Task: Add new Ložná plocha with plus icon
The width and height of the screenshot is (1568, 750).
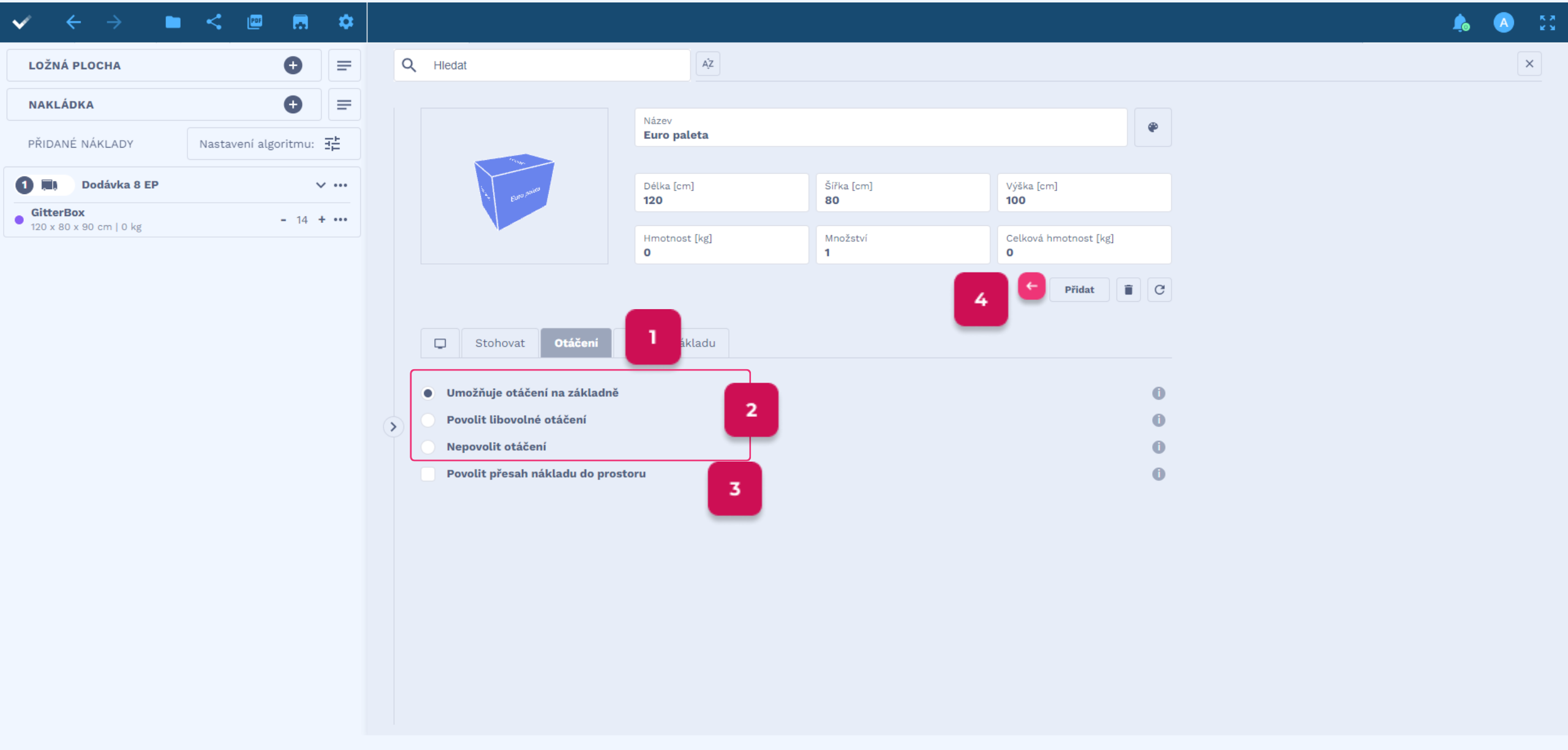Action: tap(293, 66)
